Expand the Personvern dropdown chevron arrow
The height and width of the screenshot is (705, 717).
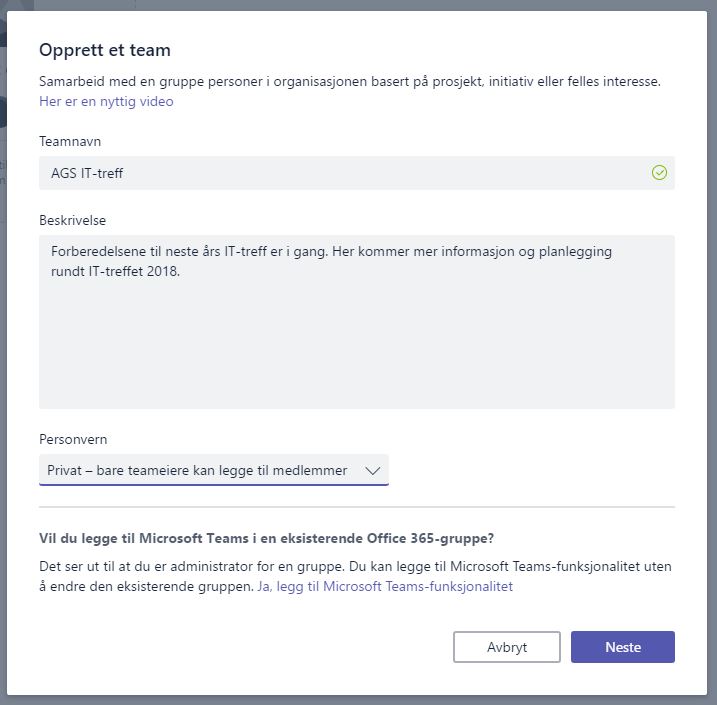click(373, 470)
